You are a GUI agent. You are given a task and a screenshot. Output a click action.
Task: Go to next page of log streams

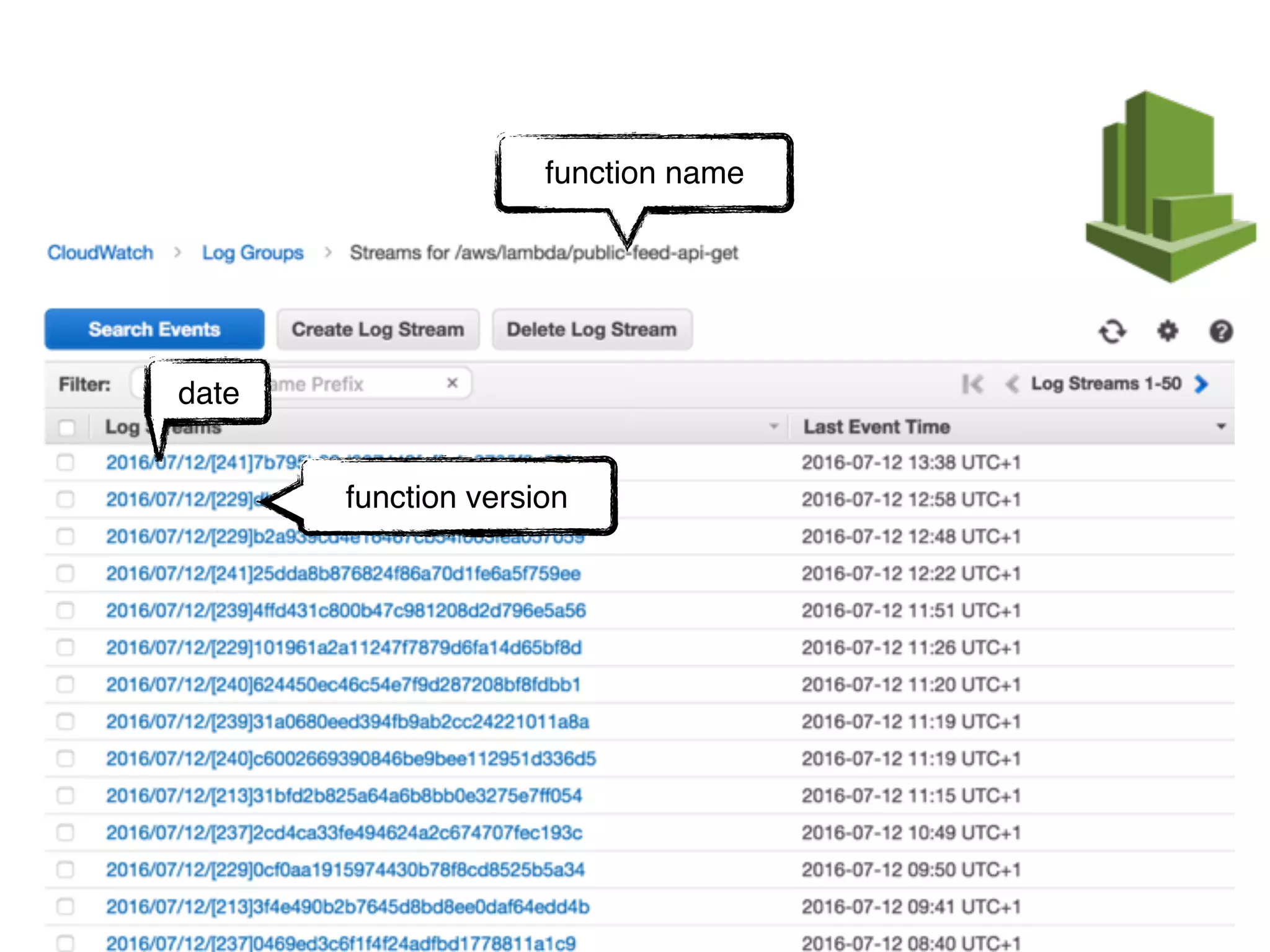click(1201, 384)
